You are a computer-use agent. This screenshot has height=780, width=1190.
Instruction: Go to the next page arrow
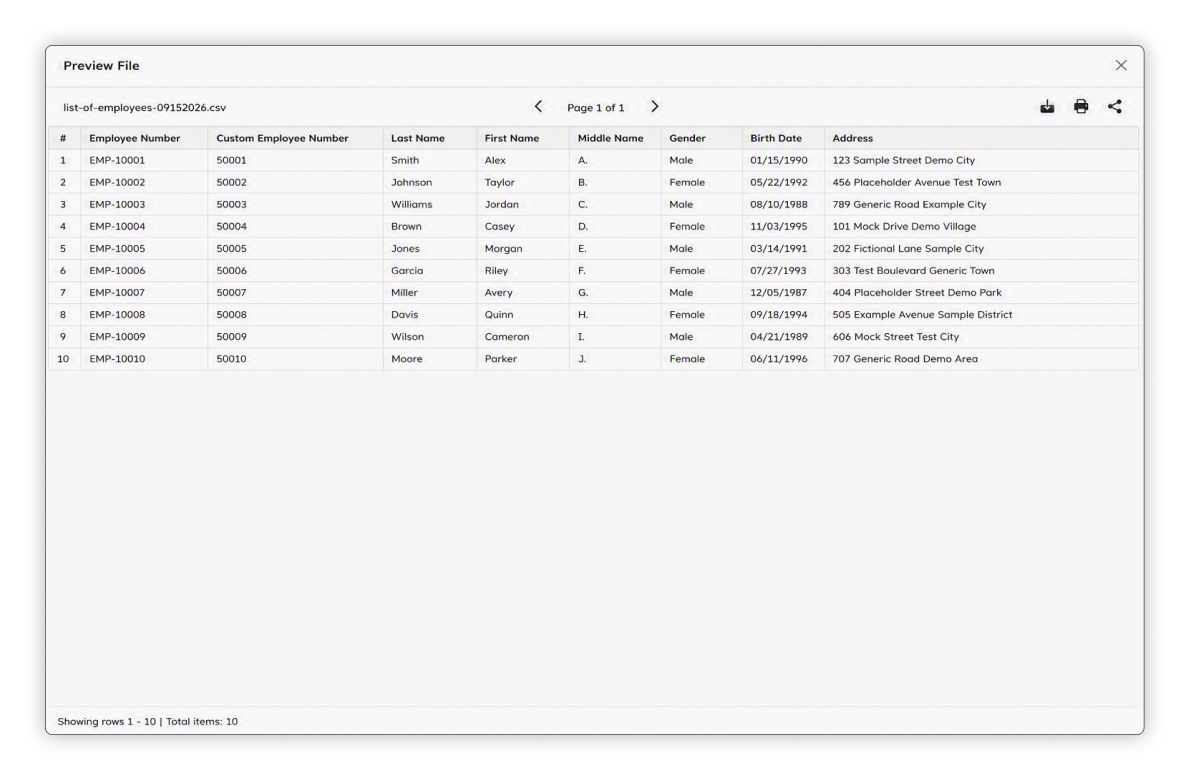[654, 107]
